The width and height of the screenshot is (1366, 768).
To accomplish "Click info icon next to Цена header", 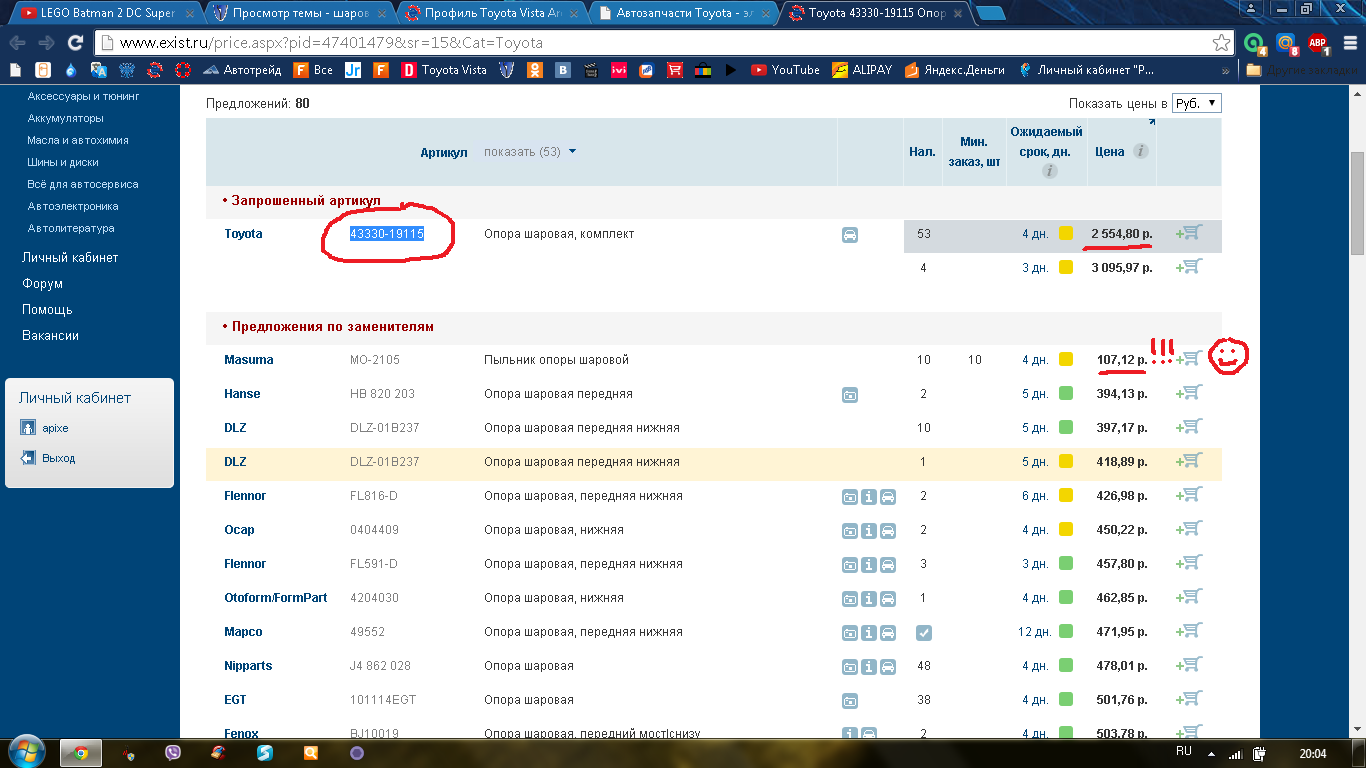I will tap(1140, 152).
